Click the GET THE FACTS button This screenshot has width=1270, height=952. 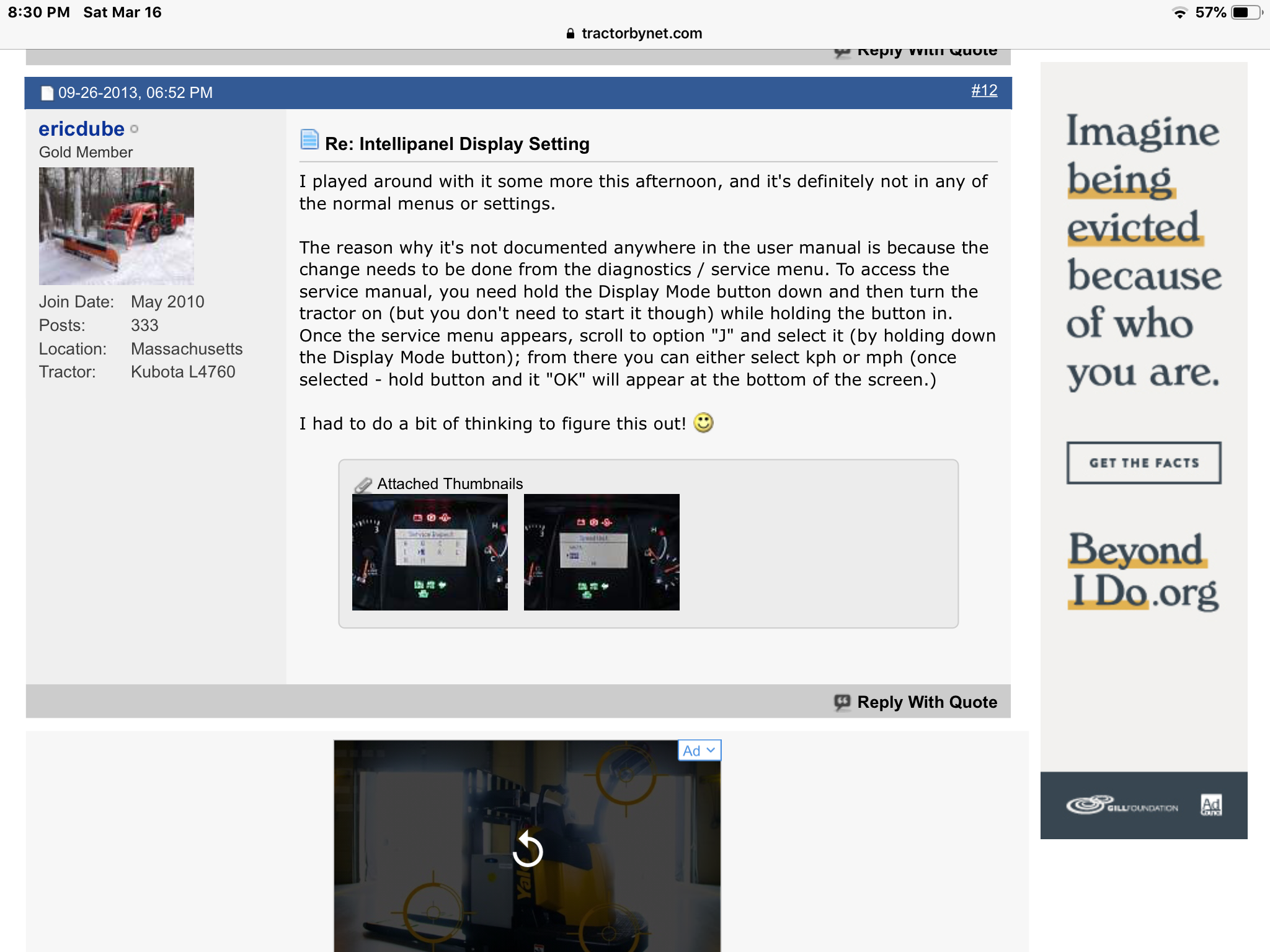click(x=1143, y=463)
